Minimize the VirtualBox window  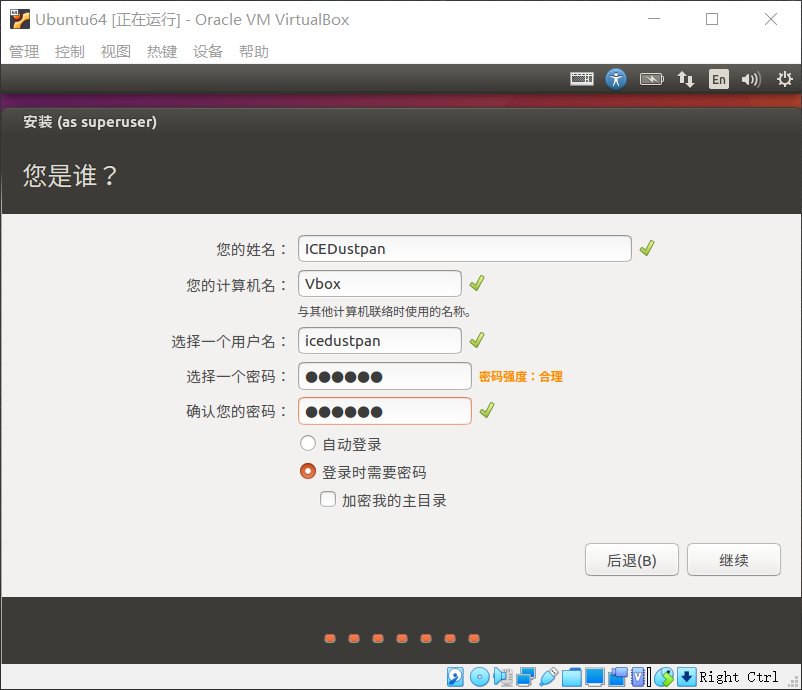click(x=654, y=19)
